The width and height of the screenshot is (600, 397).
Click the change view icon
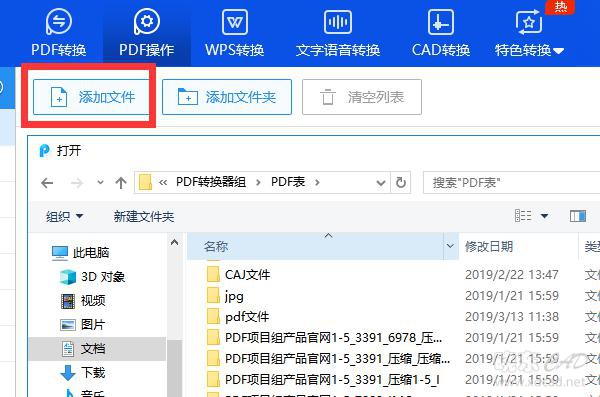click(523, 216)
